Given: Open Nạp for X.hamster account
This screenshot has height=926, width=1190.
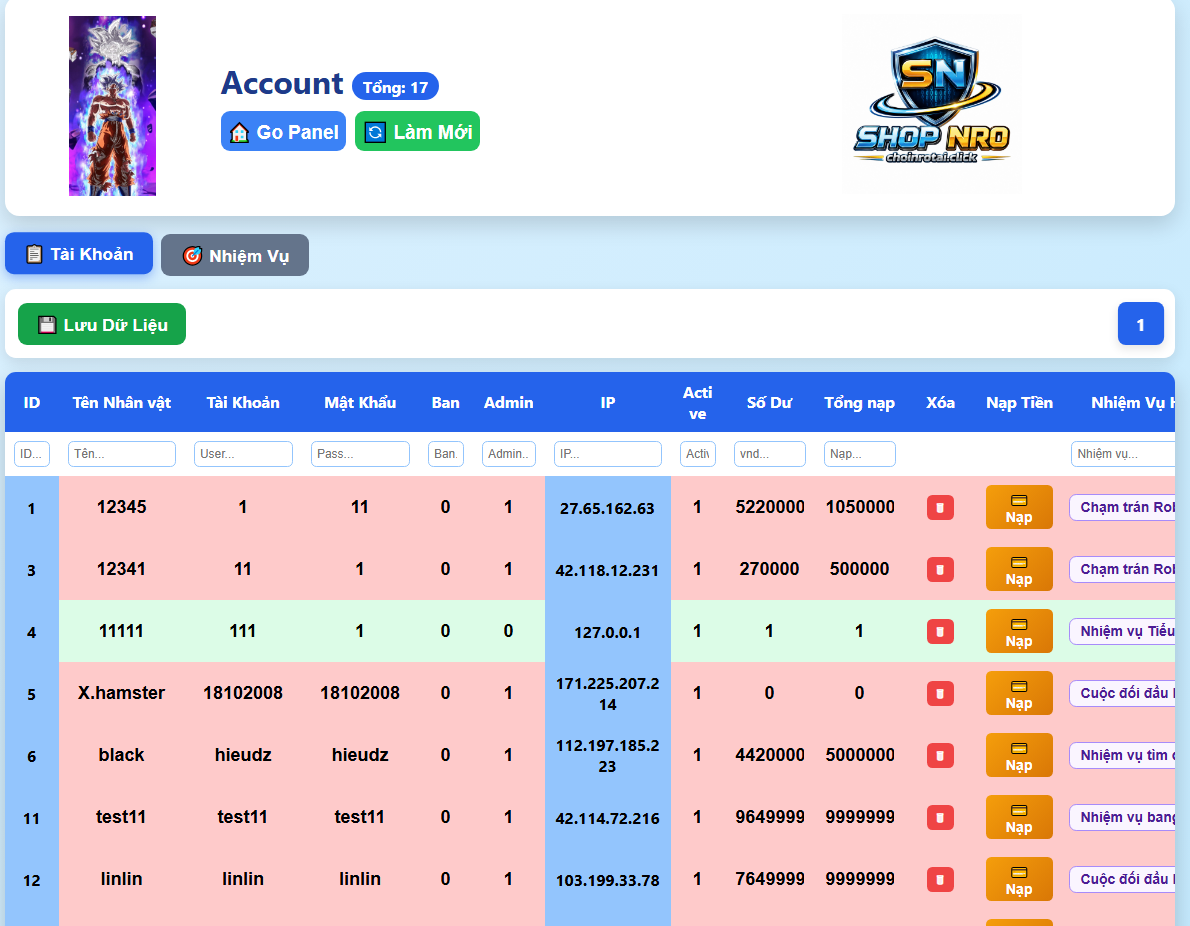Looking at the screenshot, I should click(1018, 693).
